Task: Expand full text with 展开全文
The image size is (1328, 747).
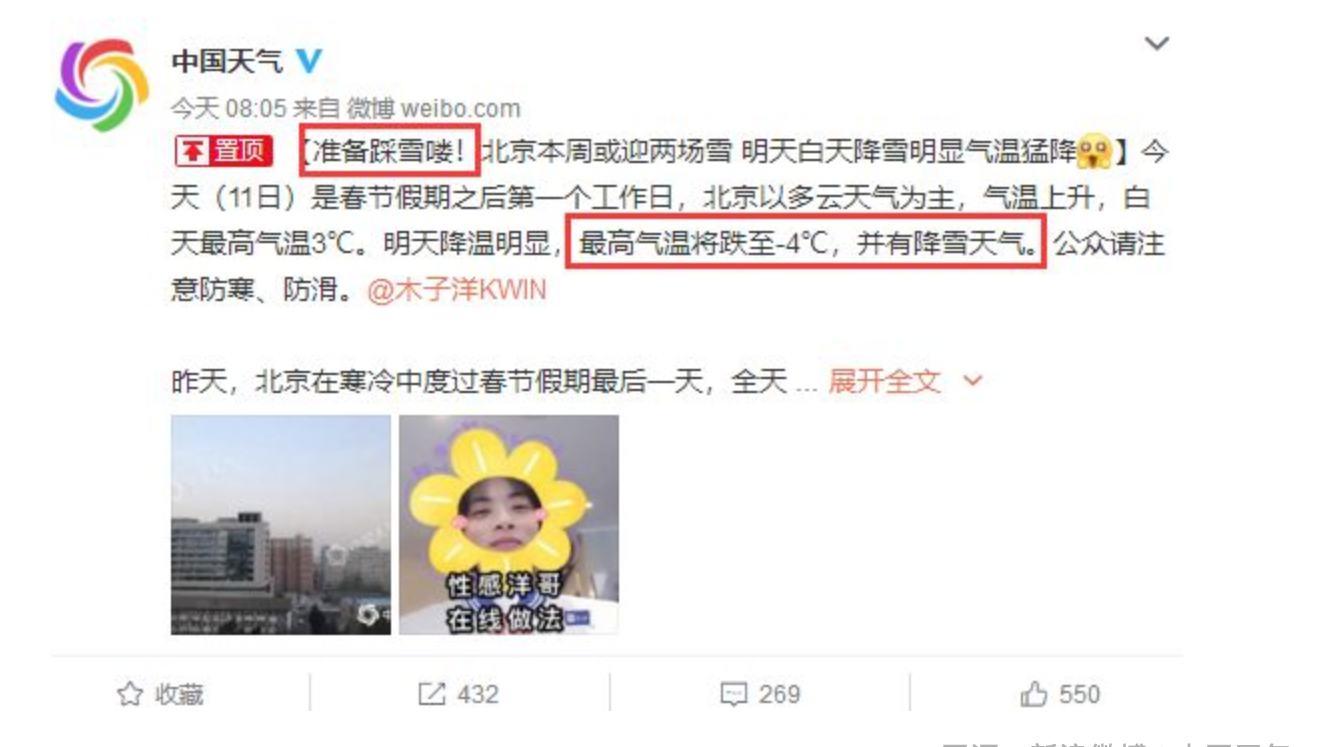Action: [x=884, y=381]
